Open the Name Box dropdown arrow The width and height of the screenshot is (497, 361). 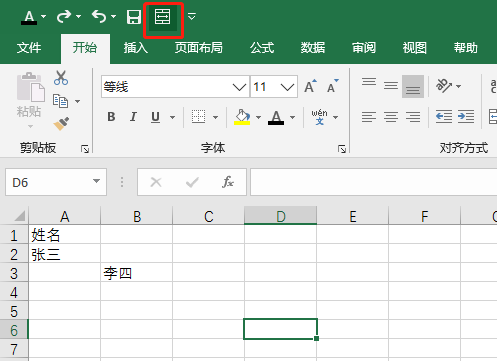(x=96, y=181)
